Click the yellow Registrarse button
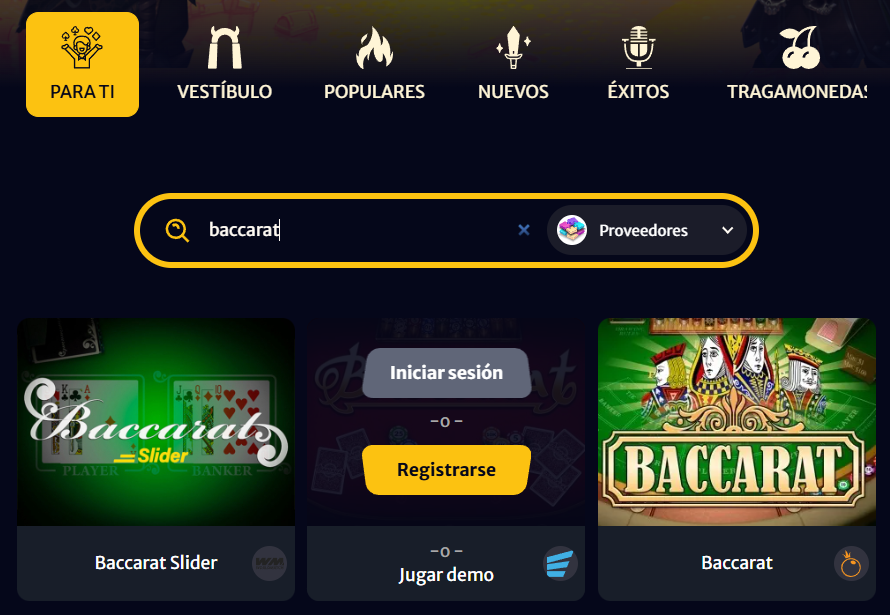 coord(447,470)
